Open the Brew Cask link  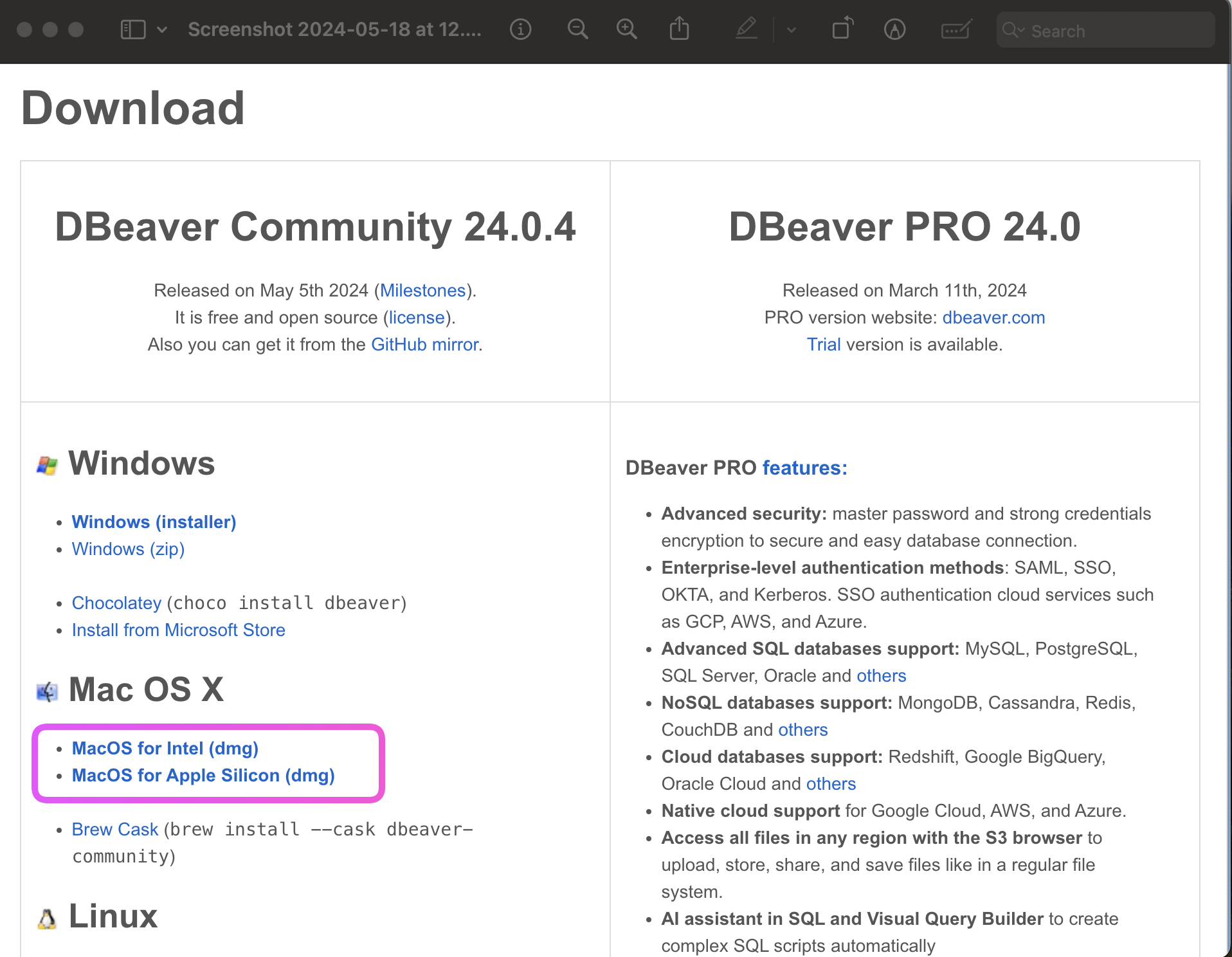pyautogui.click(x=114, y=829)
